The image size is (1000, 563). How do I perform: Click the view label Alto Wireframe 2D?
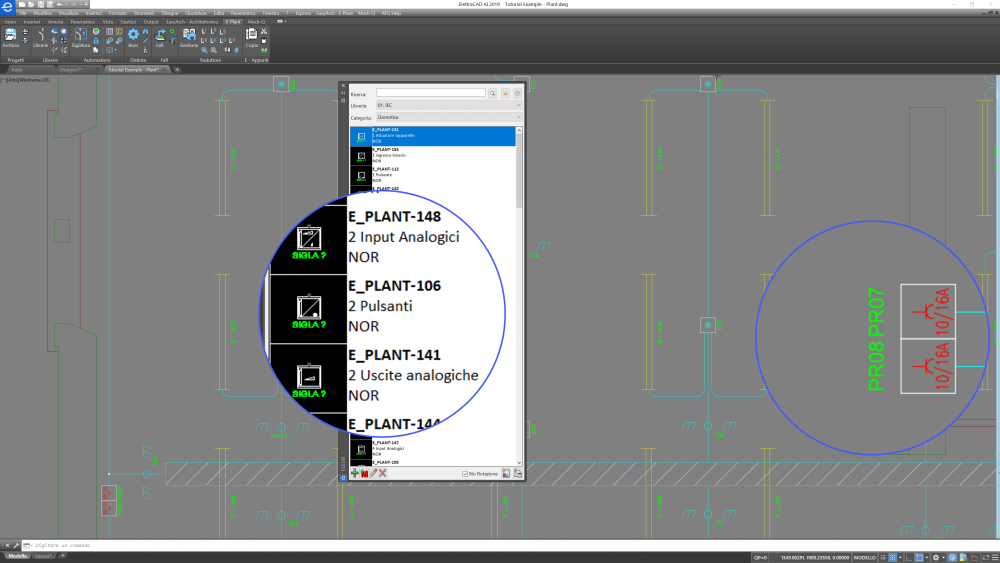pos(26,80)
